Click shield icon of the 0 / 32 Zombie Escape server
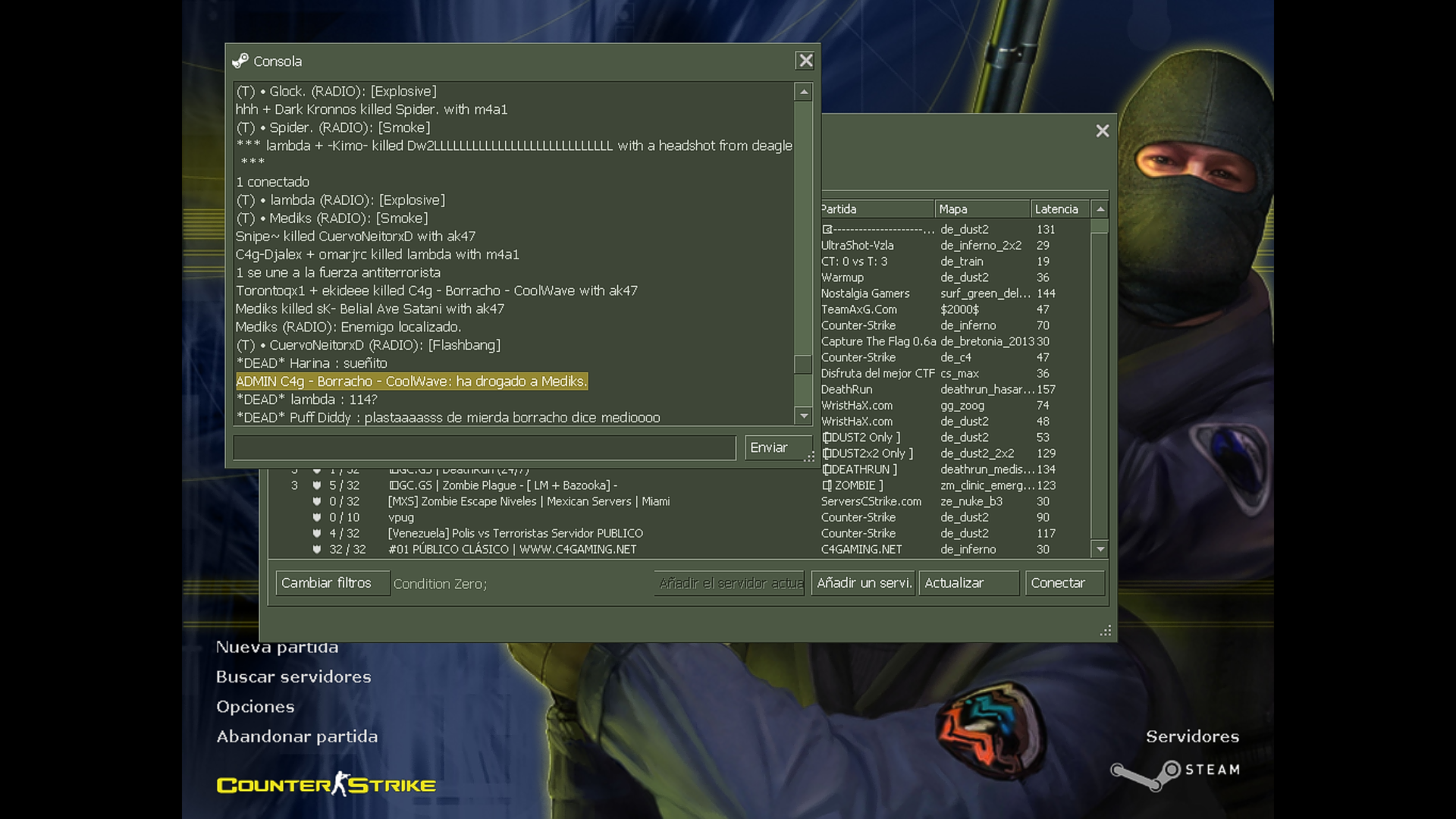 pos(317,501)
